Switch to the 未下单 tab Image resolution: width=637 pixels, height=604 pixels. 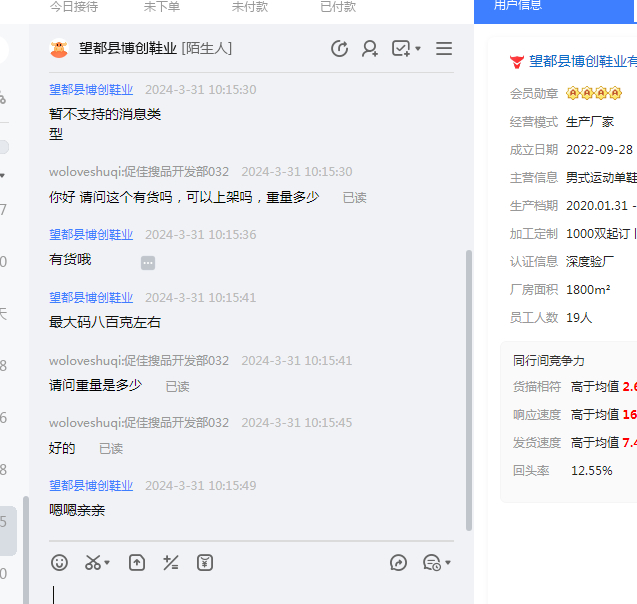pos(162,6)
